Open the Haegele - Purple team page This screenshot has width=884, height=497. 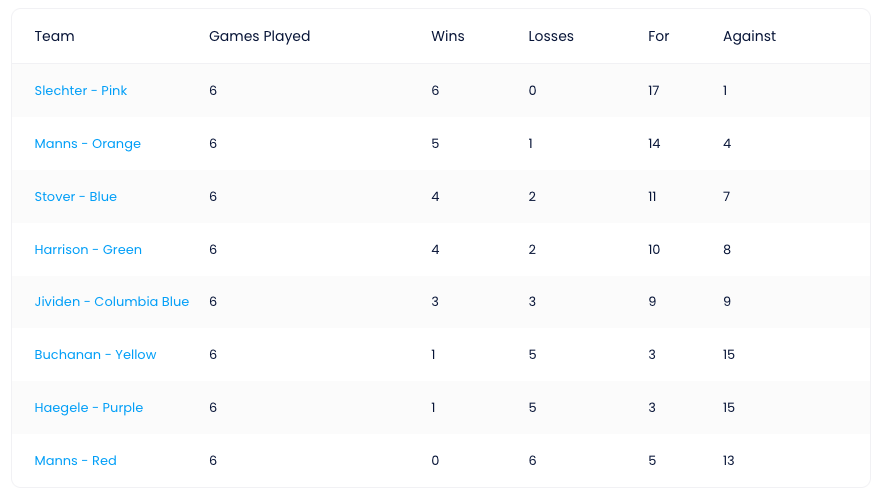[89, 407]
